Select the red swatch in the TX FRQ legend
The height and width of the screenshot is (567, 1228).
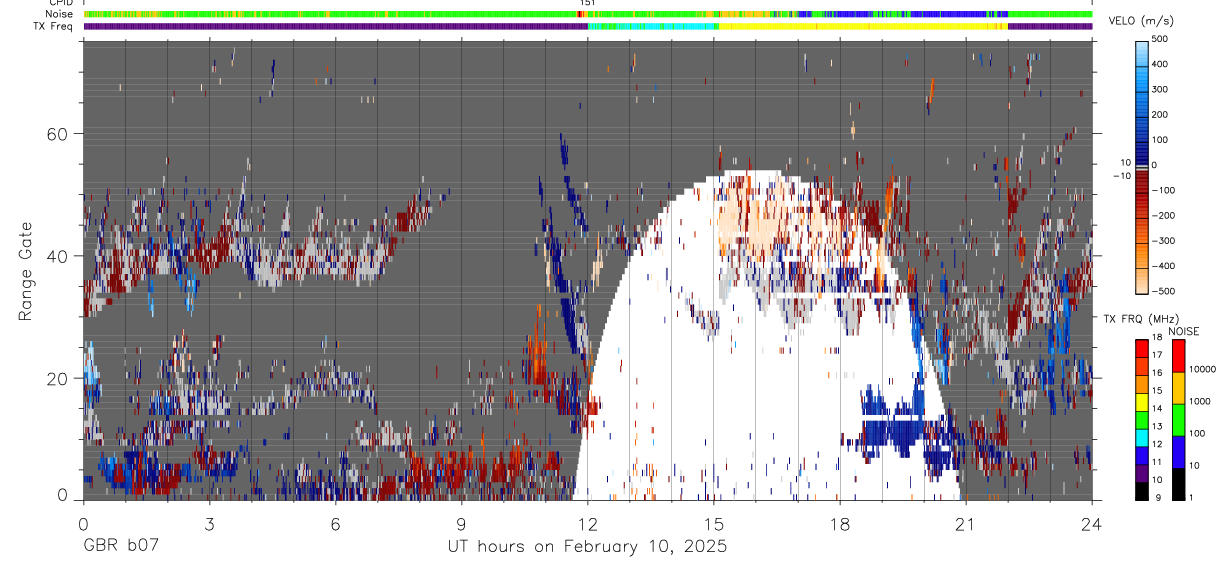pyautogui.click(x=1141, y=347)
